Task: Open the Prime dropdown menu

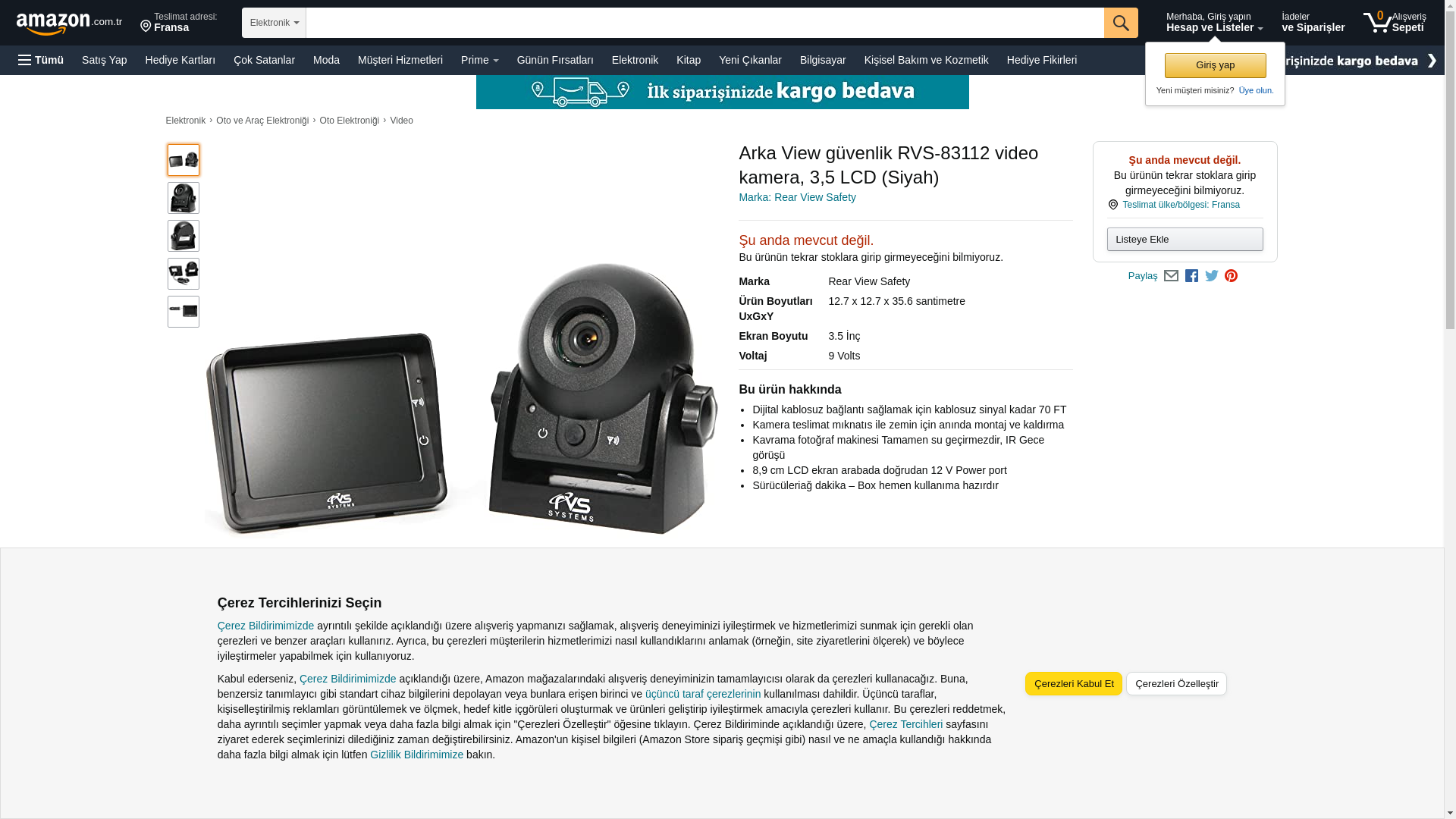Action: [x=480, y=60]
